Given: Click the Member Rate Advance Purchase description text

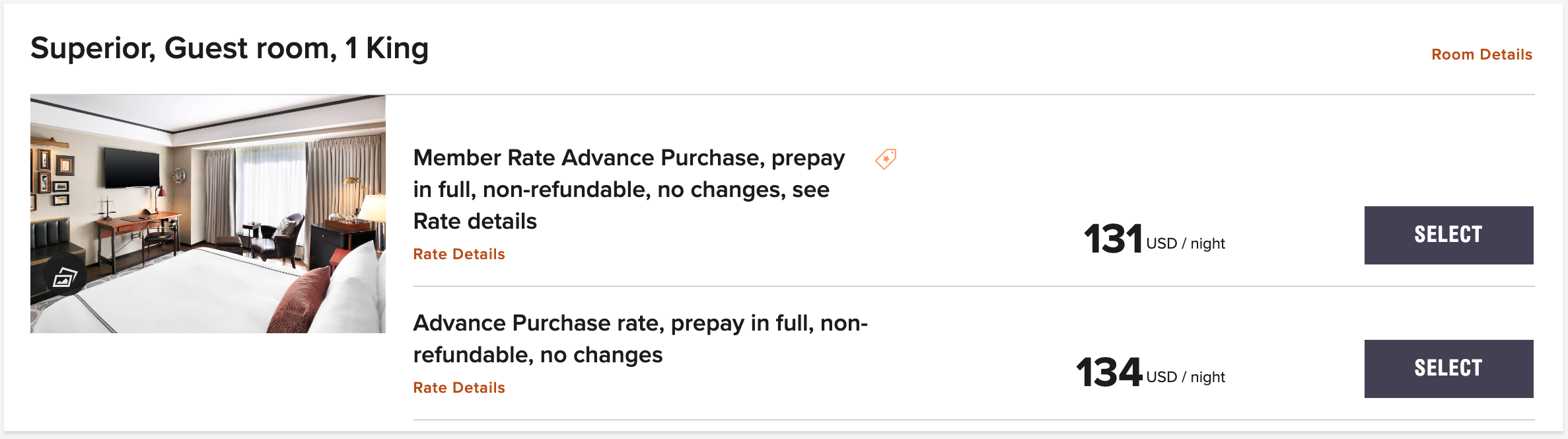Looking at the screenshot, I should point(627,189).
